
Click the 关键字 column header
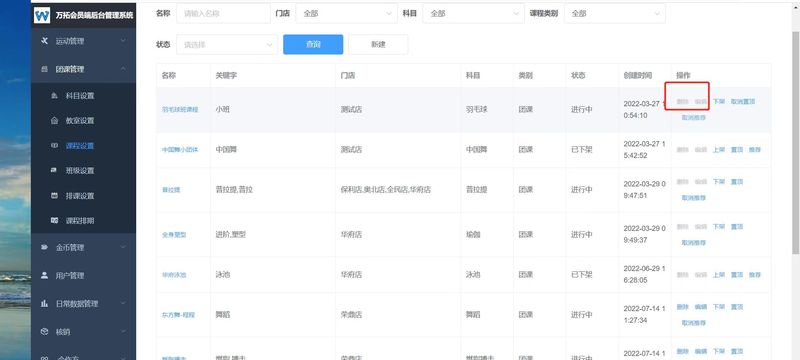(227, 75)
